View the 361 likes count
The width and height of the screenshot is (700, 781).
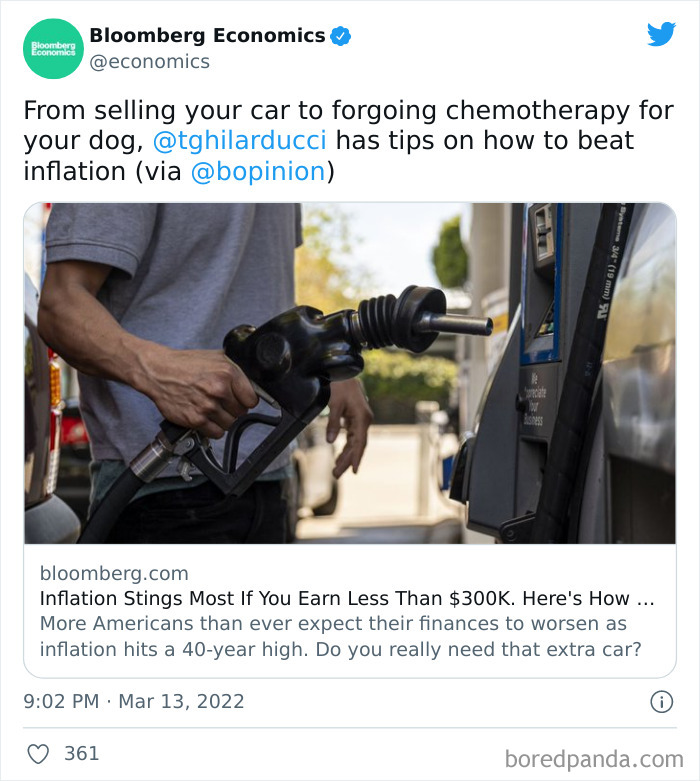(82, 754)
